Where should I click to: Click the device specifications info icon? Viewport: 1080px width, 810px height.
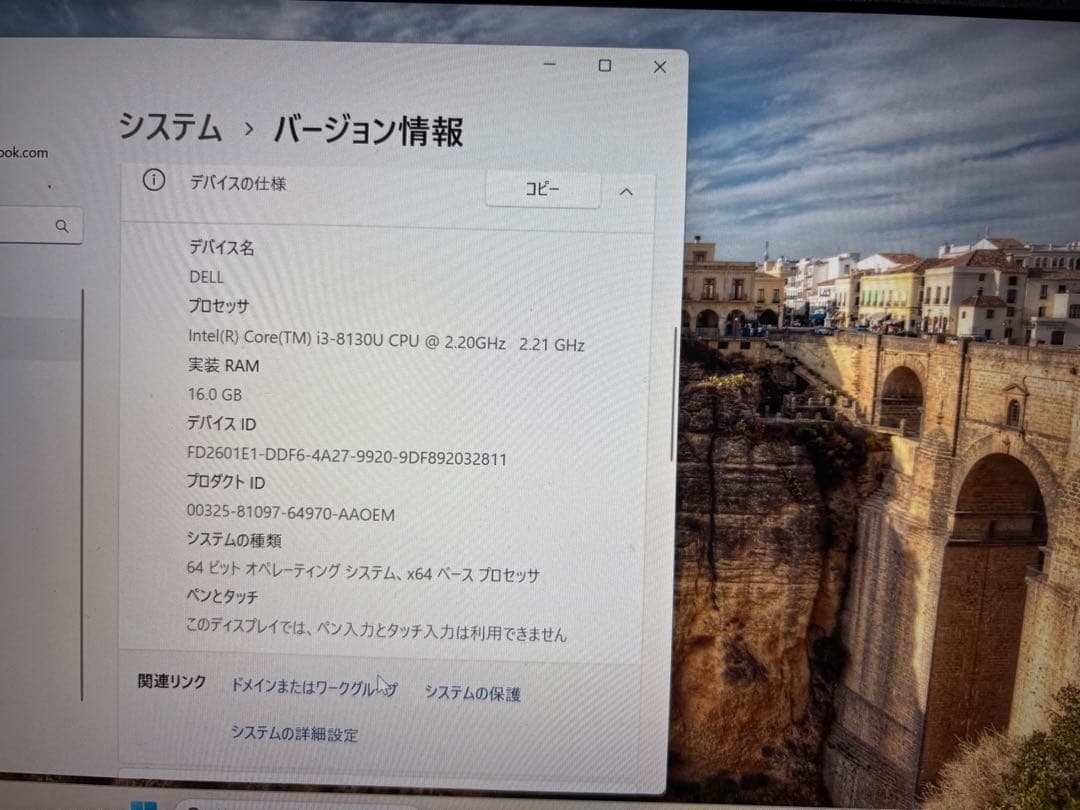point(152,184)
